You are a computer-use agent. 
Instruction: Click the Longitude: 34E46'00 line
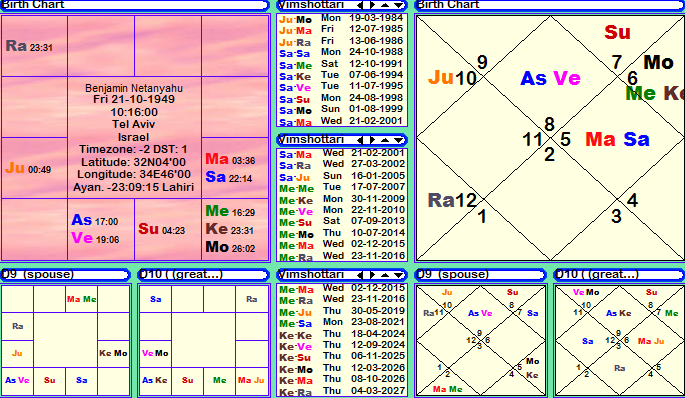pos(134,175)
